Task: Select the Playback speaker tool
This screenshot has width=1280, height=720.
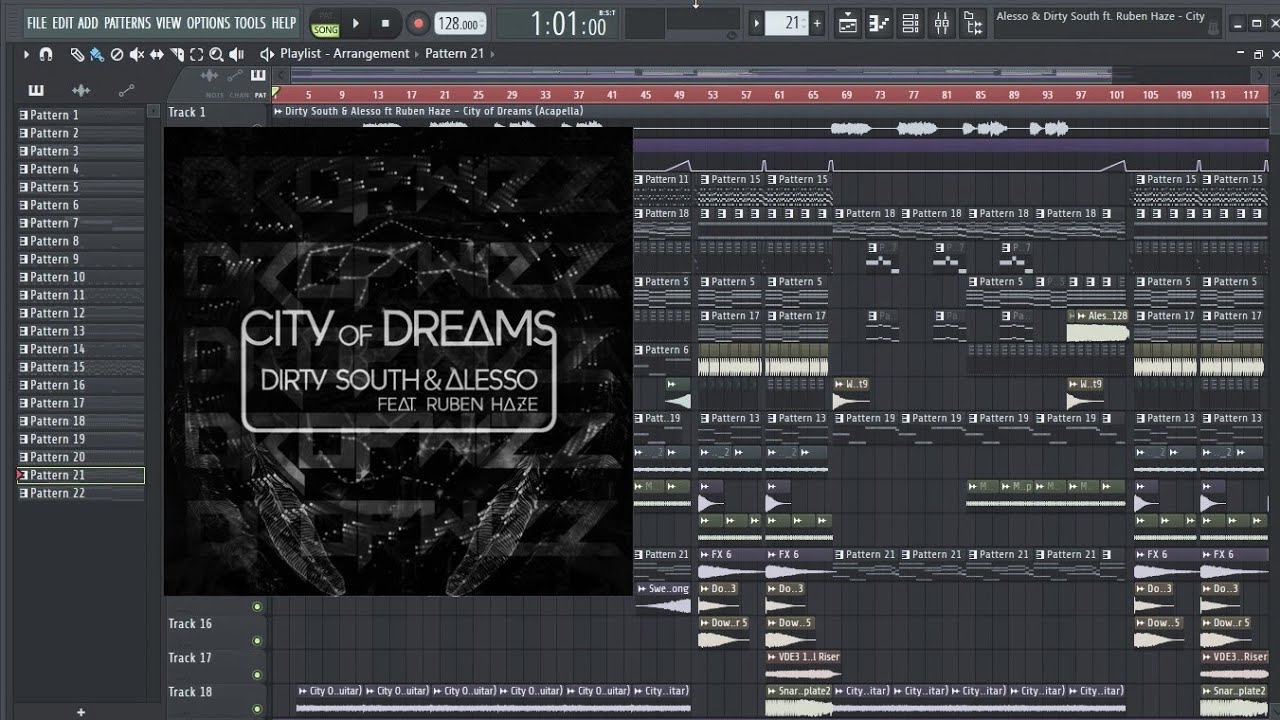Action: click(x=237, y=54)
